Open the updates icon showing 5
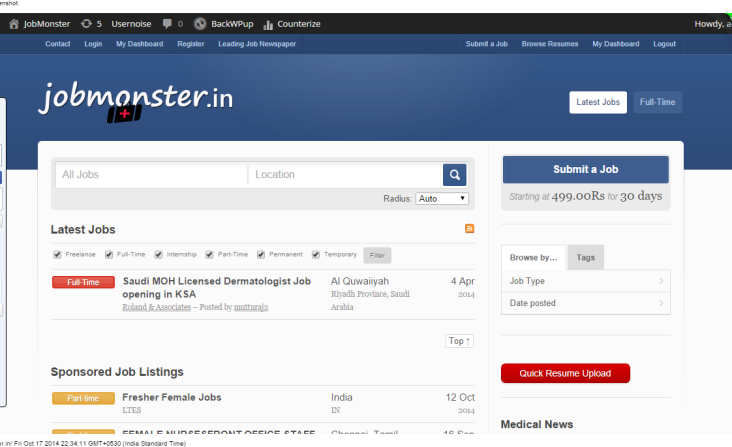 click(x=86, y=23)
